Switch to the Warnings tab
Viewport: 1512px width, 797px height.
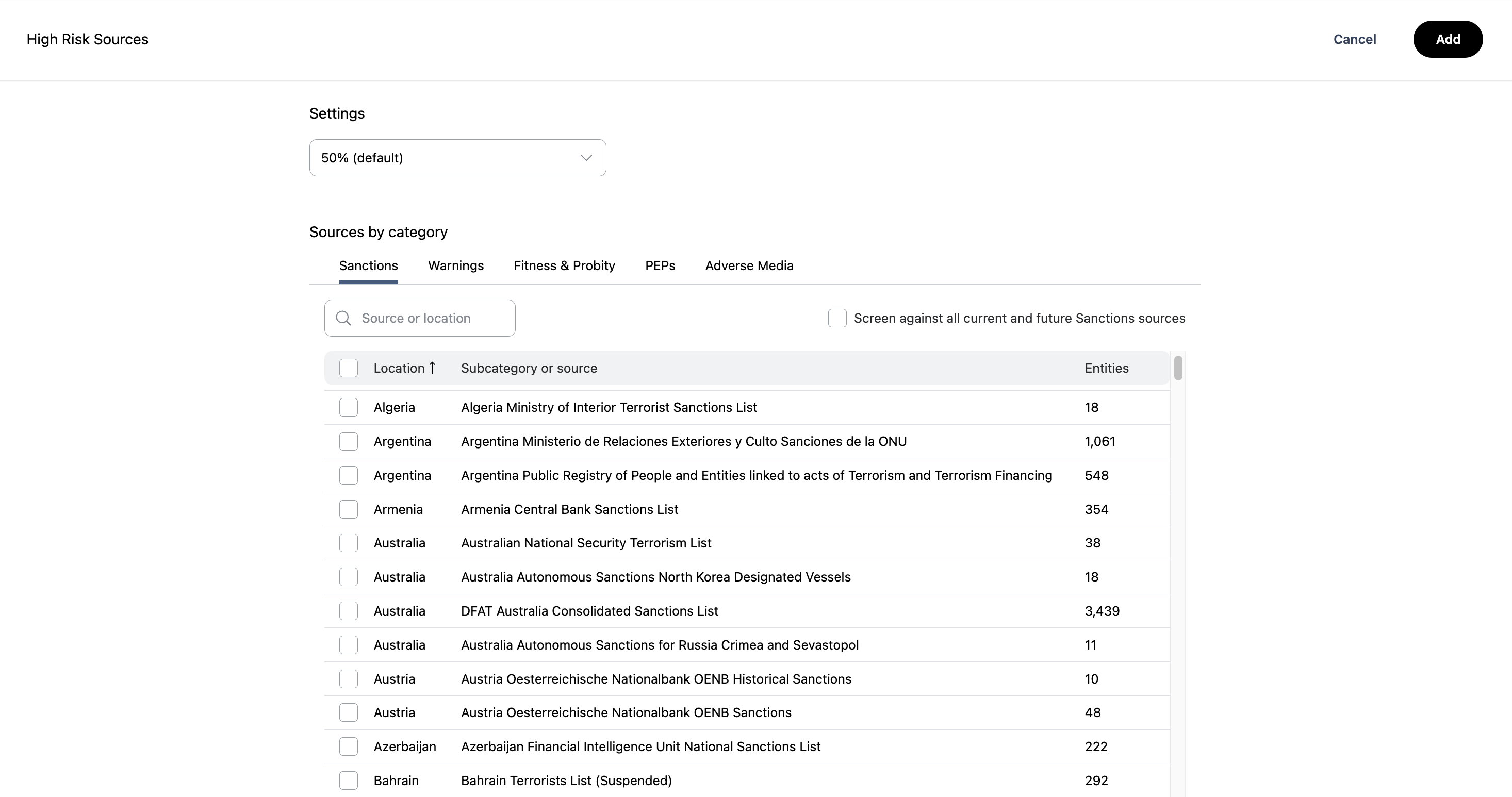(x=455, y=266)
